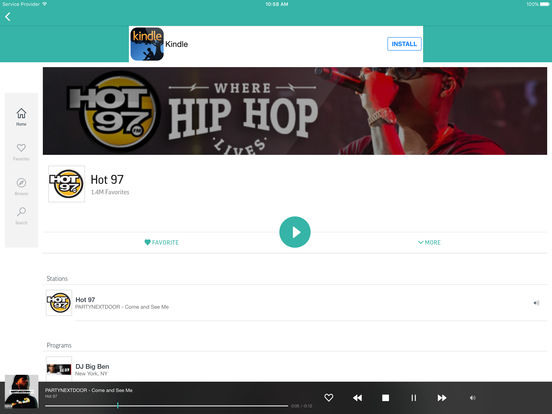Image resolution: width=552 pixels, height=414 pixels.
Task: Click the speaker icon in the Hot 97 station row
Action: click(x=536, y=303)
